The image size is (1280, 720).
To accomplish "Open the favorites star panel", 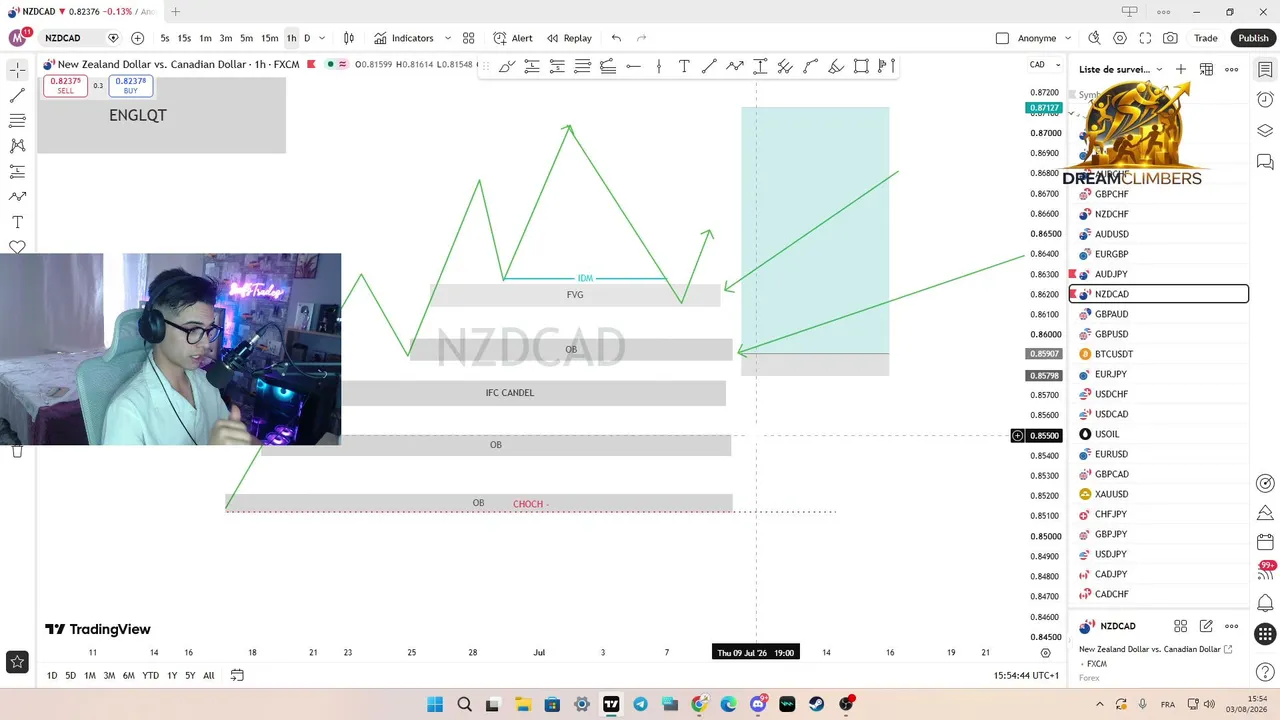I will (x=17, y=661).
